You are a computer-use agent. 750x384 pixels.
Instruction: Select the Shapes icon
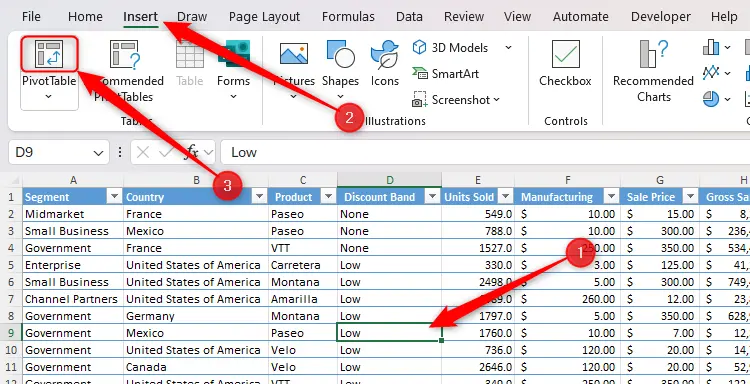tap(340, 54)
